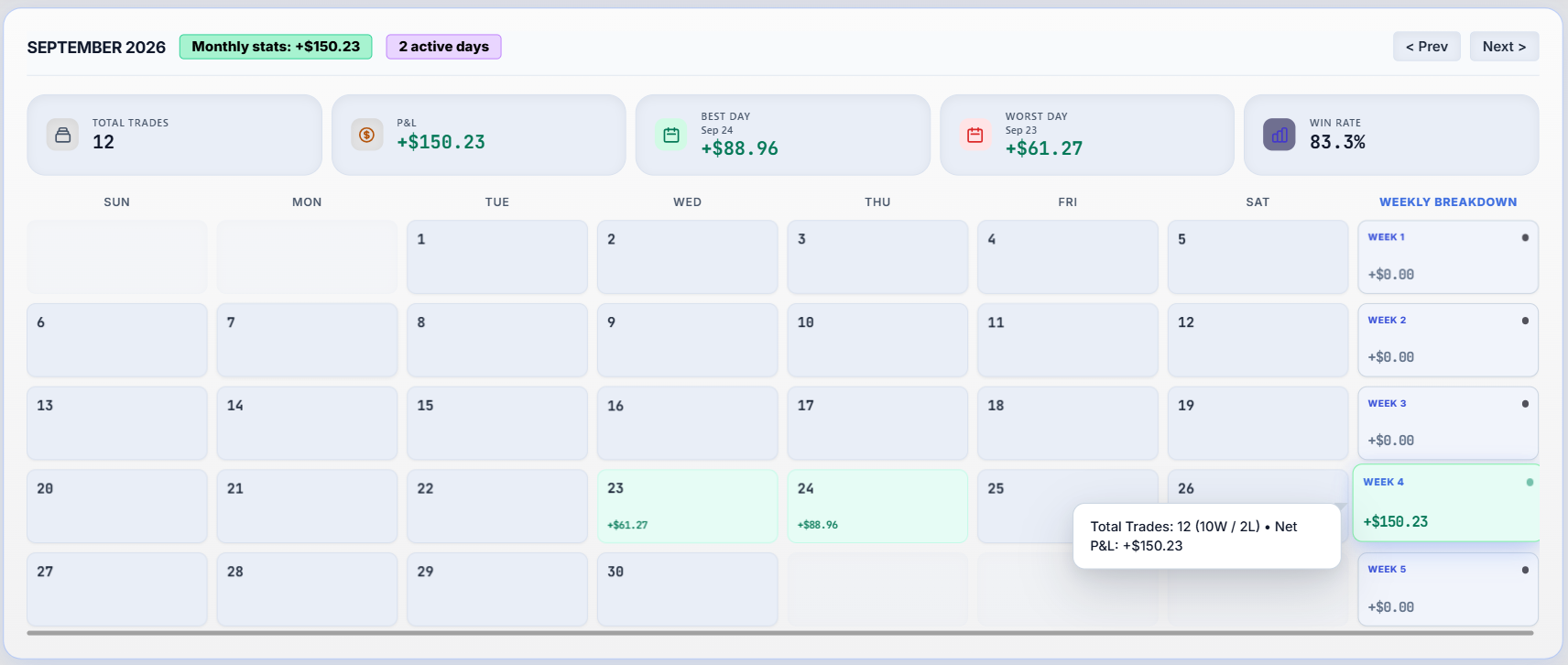Select the September 21 day cell
This screenshot has height=665, width=1568.
[x=307, y=507]
